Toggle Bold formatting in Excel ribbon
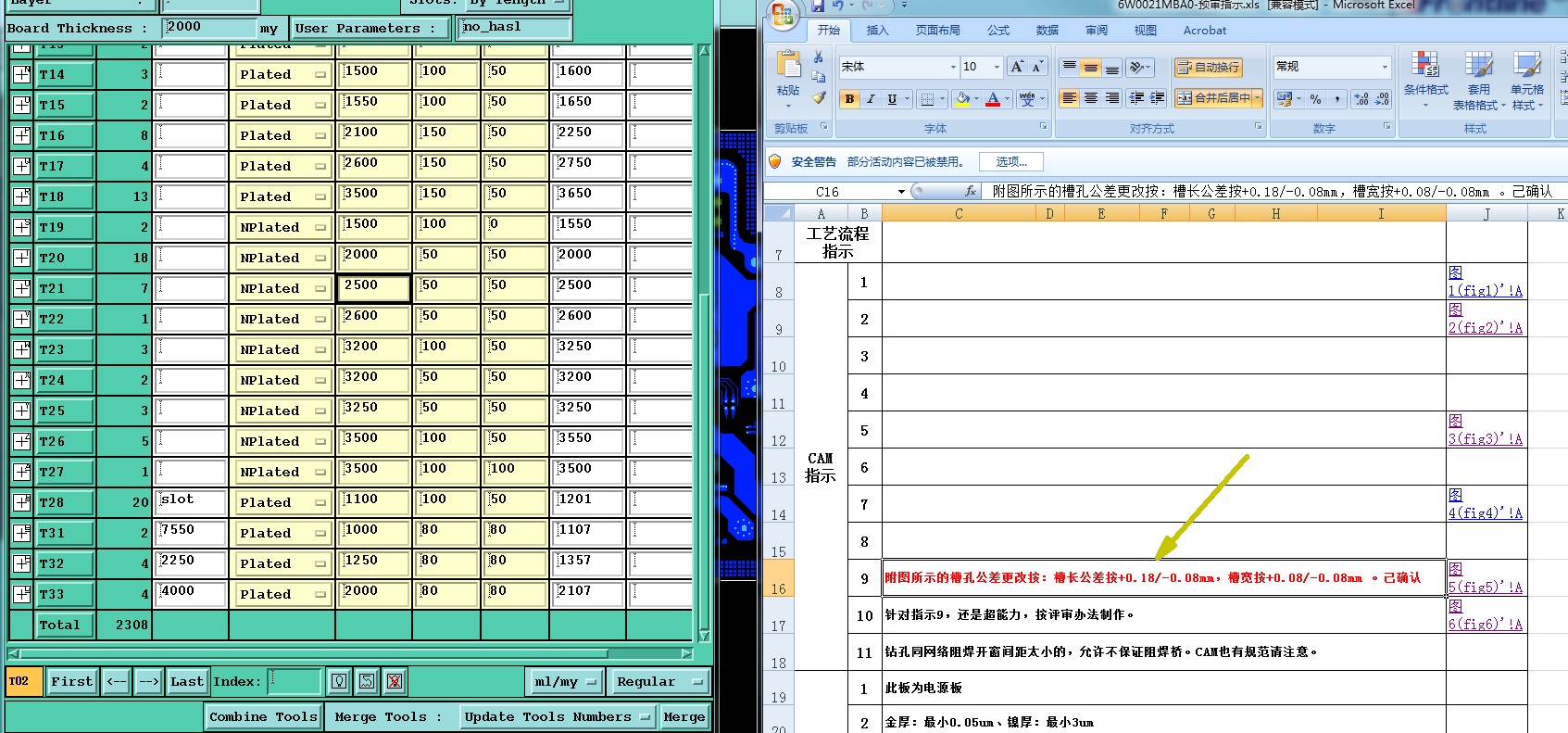Viewport: 1568px width, 733px height. coord(849,98)
